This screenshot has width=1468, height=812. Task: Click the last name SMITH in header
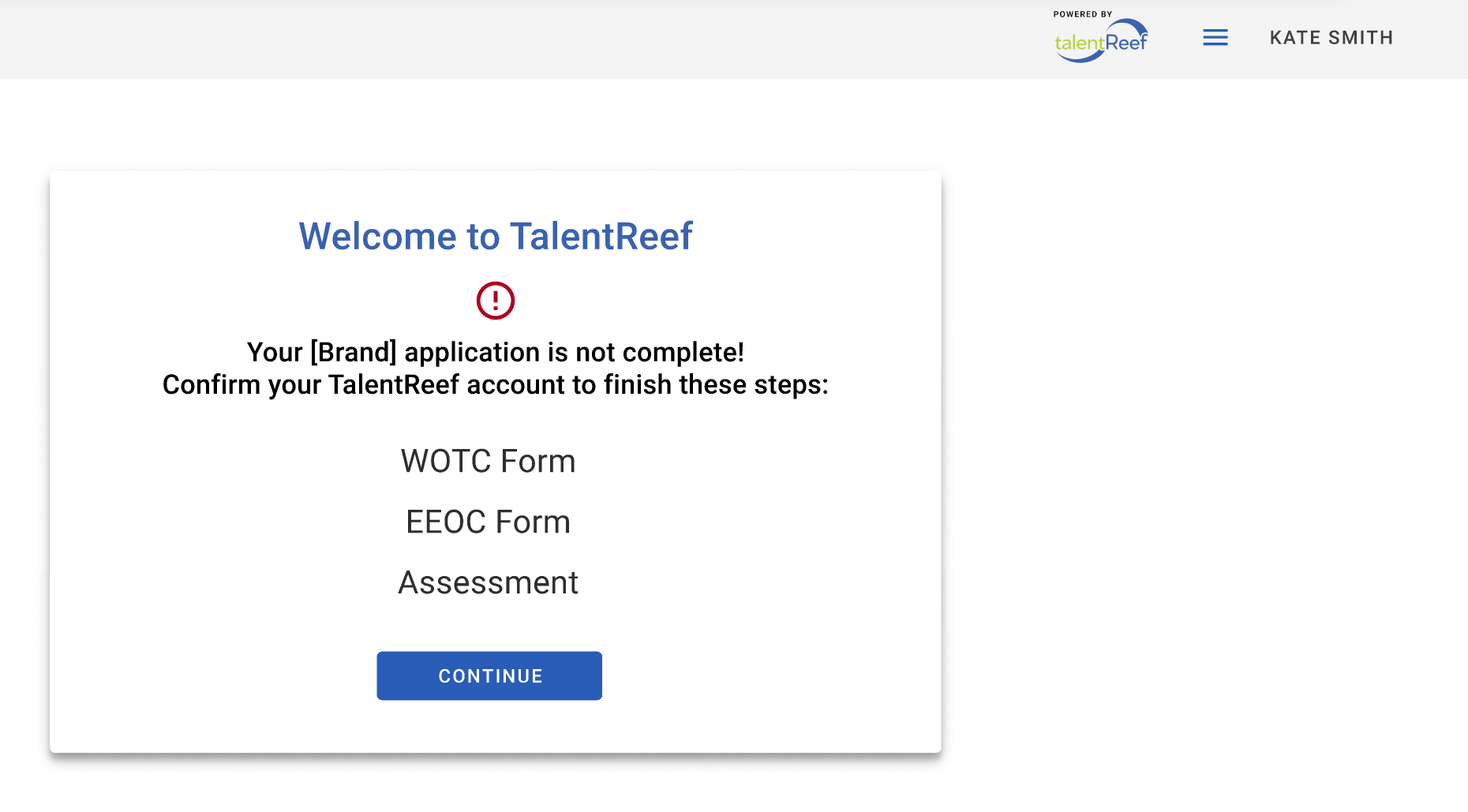point(1361,38)
